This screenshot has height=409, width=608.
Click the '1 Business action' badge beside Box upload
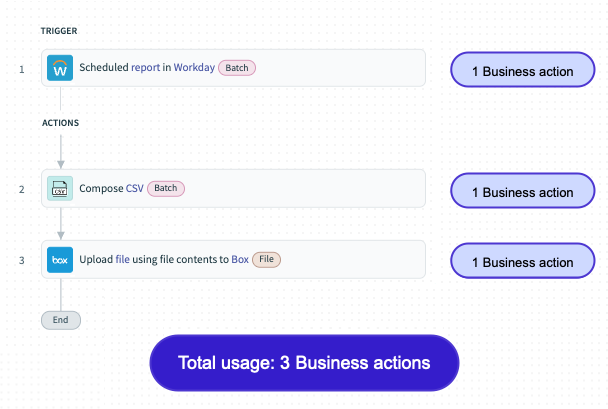(522, 261)
